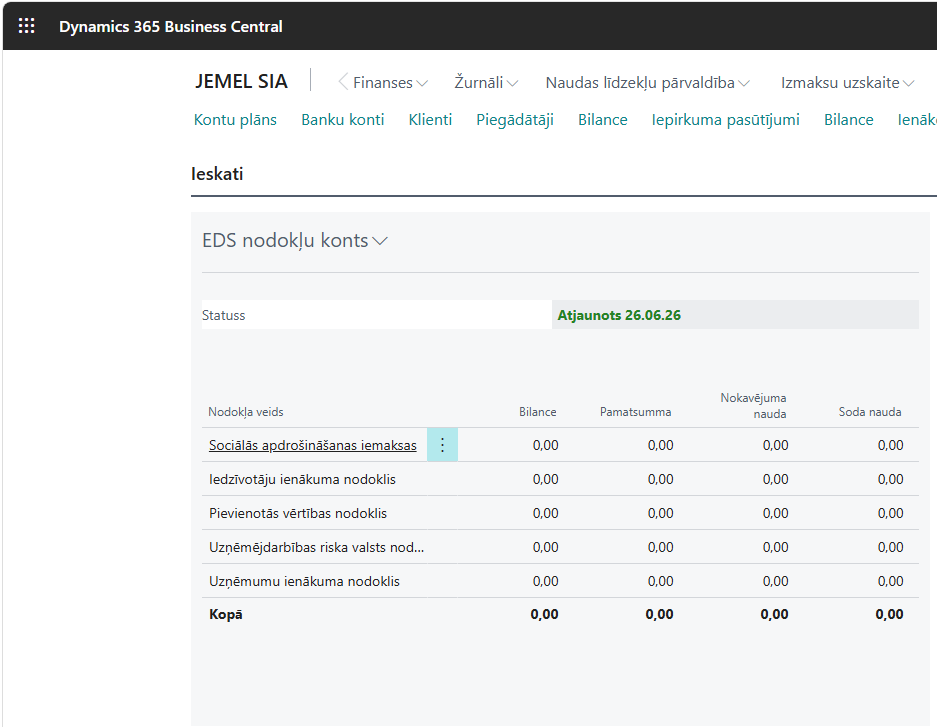Screen dimensions: 937x727
Task: Click Bilance value for Iedzīvotāju ienākuma nodoklis
Action: pyautogui.click(x=545, y=479)
